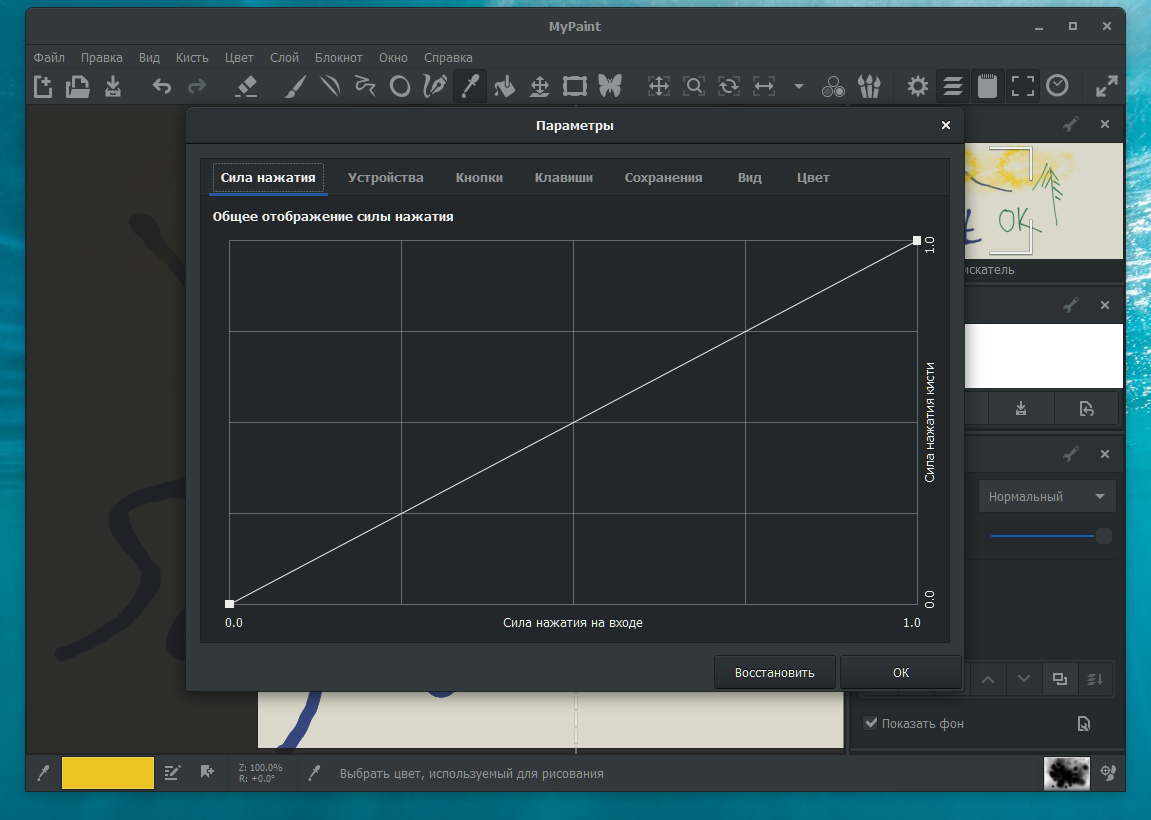Image resolution: width=1151 pixels, height=820 pixels.
Task: Select the Color Picker eyedropper tool
Action: [470, 87]
